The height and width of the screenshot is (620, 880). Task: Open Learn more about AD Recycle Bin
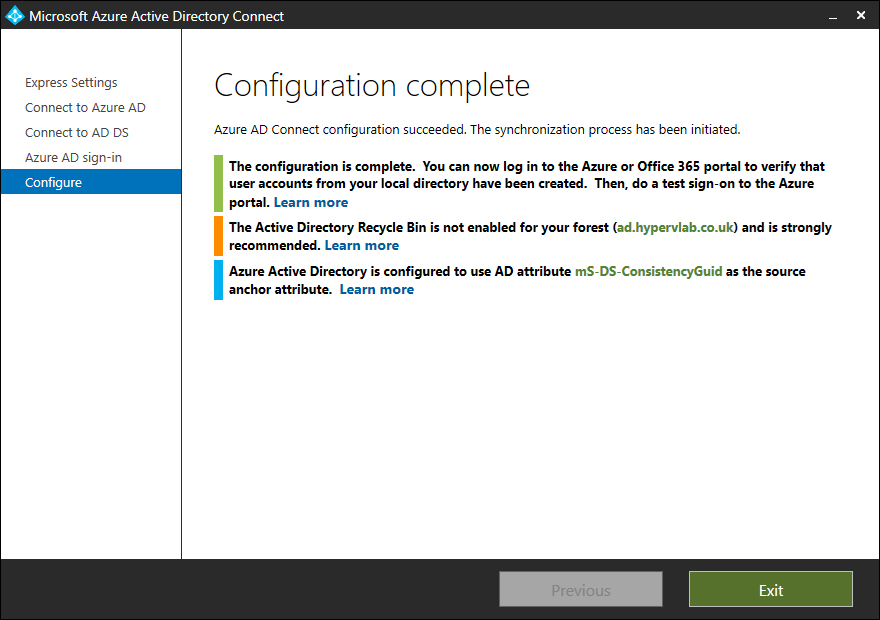(x=362, y=245)
